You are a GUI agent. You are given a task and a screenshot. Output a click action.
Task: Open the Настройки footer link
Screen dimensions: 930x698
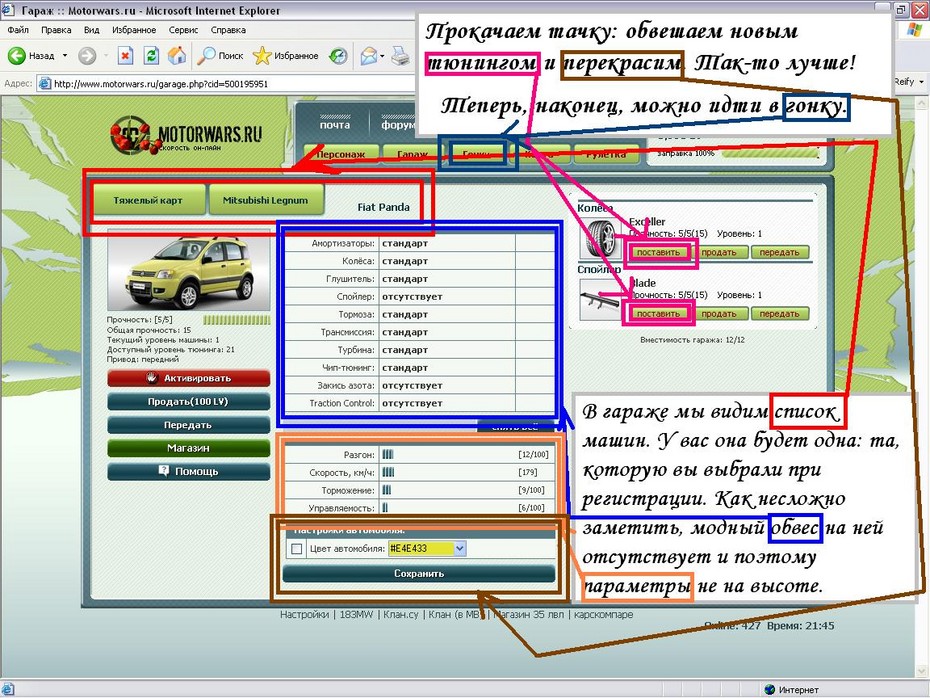click(304, 614)
